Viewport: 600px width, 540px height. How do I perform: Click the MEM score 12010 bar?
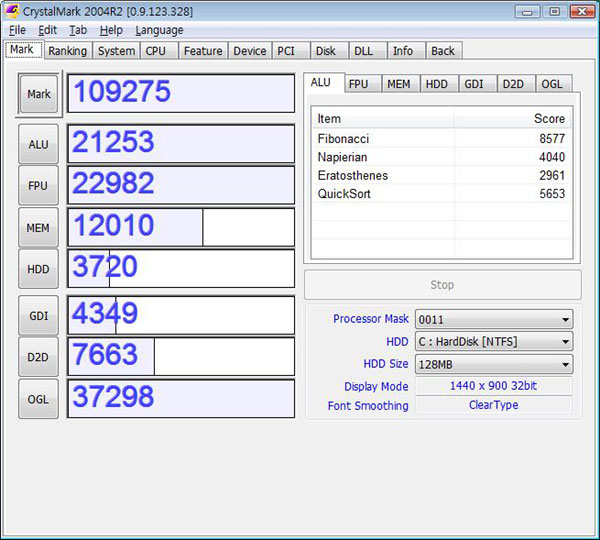(181, 227)
